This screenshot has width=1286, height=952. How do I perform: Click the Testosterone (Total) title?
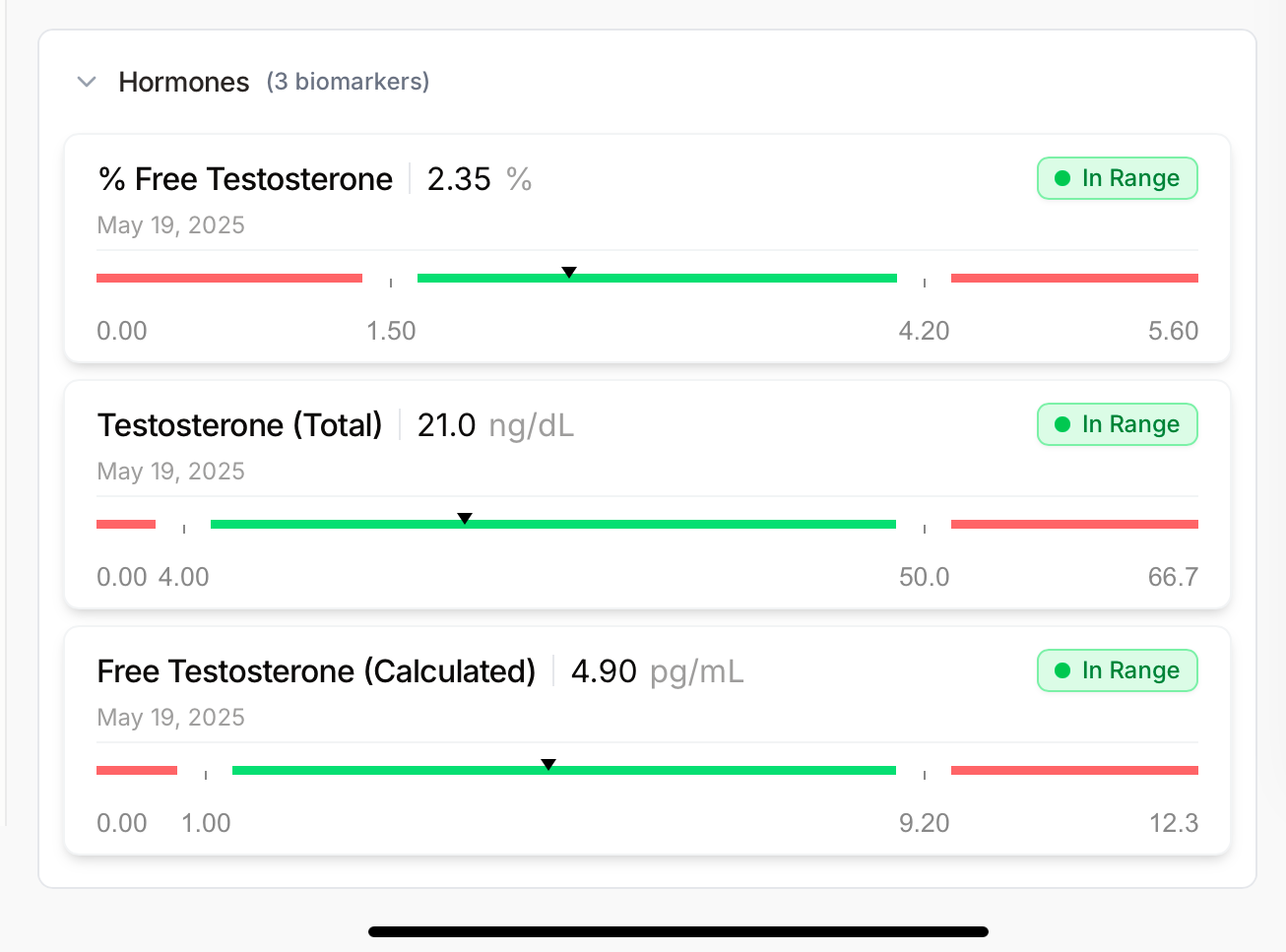pos(239,425)
